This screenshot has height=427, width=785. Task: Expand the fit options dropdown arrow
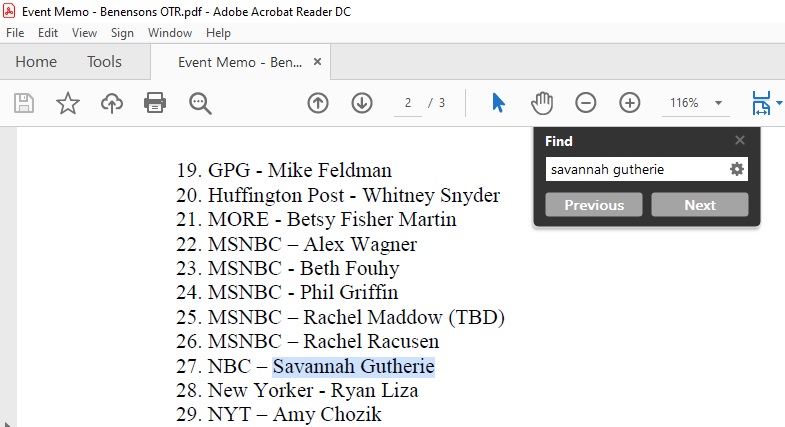(x=779, y=103)
